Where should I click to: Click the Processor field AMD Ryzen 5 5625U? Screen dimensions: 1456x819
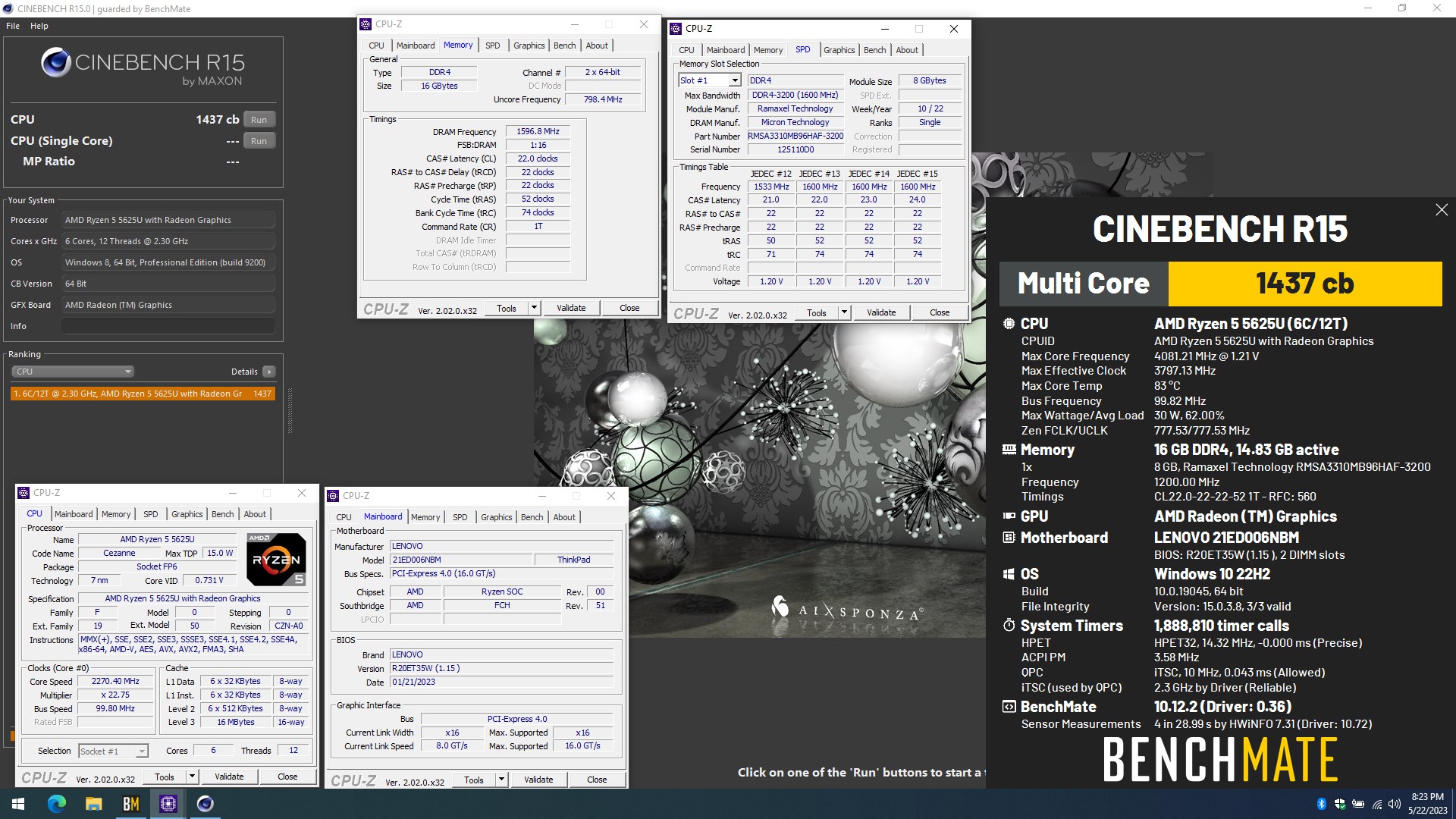click(x=168, y=220)
